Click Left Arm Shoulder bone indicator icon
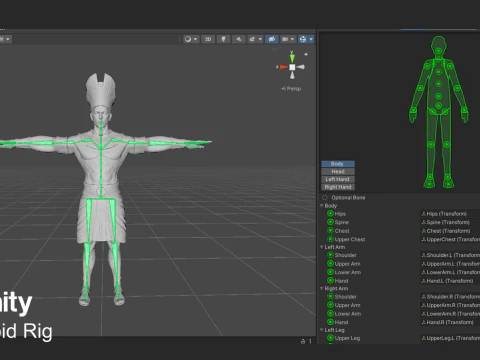Screen dimensions: 480x360 330,255
